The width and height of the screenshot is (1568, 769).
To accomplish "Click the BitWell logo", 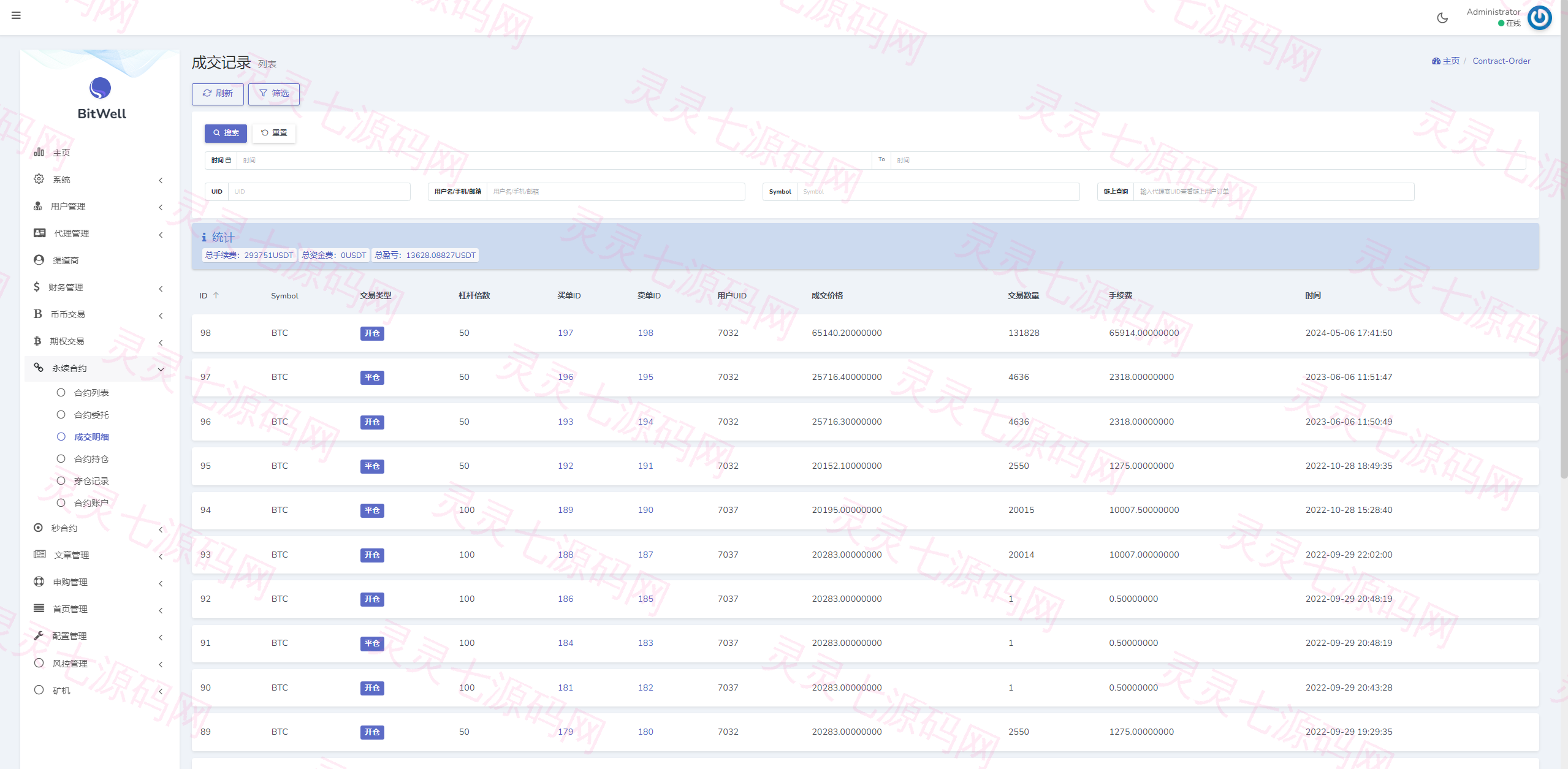I will click(101, 98).
